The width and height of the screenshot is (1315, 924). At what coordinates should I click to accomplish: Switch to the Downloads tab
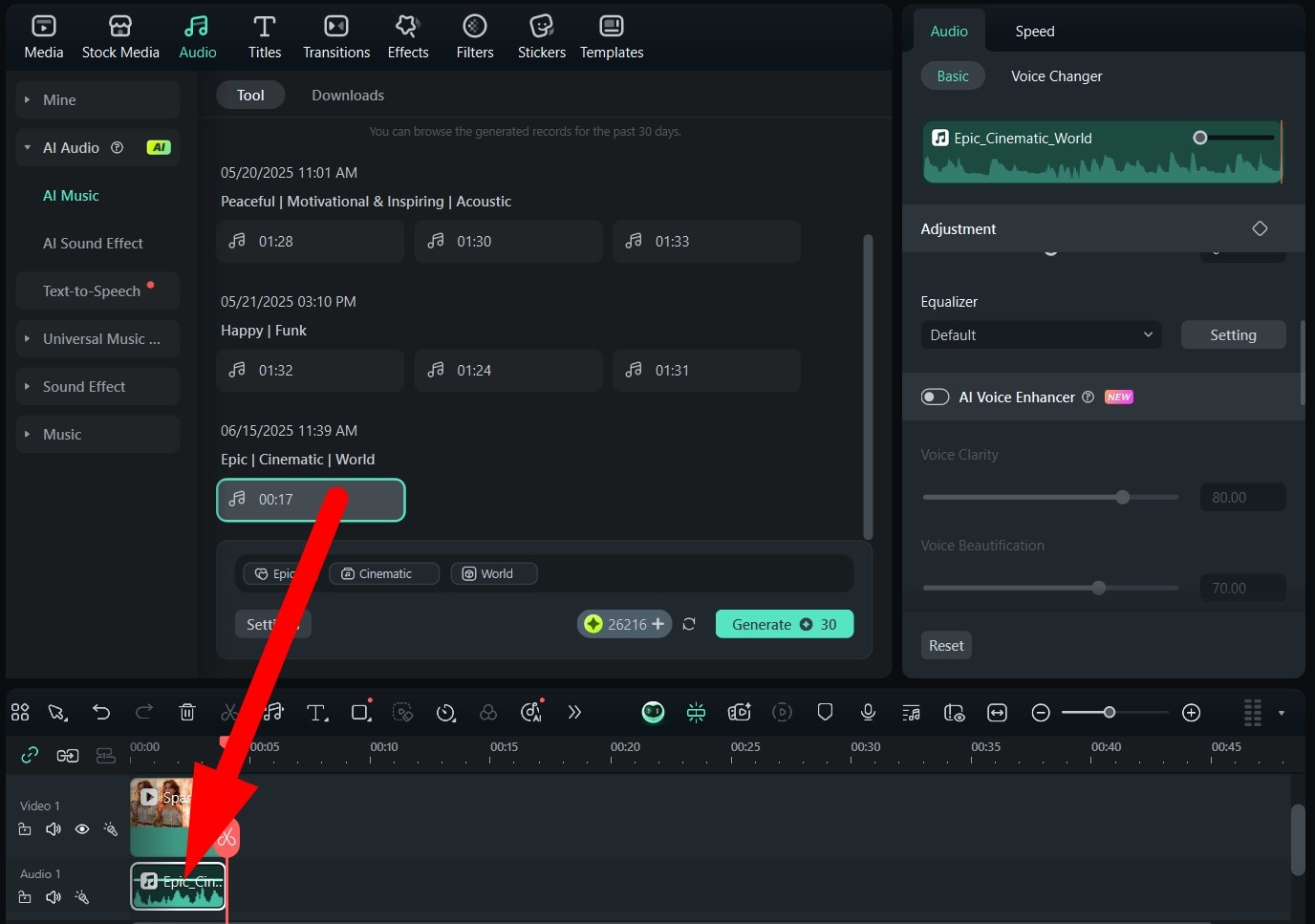coord(348,95)
